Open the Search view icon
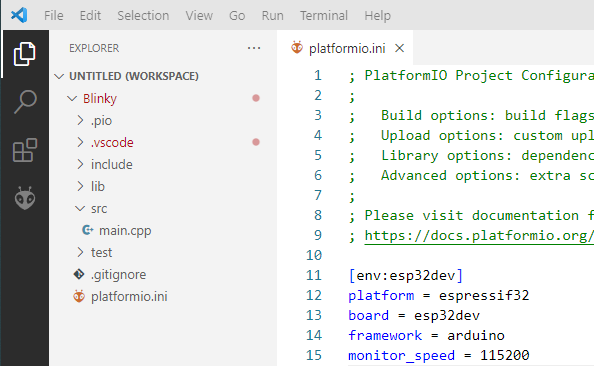The height and width of the screenshot is (366, 594). (25, 102)
